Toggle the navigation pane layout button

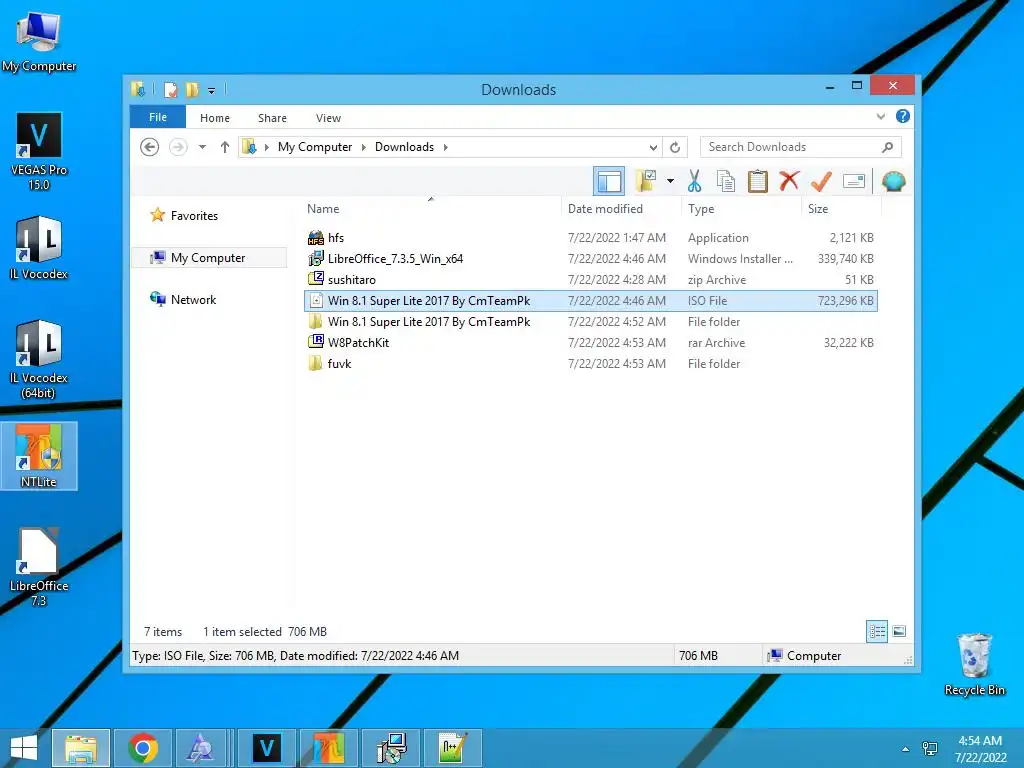609,181
